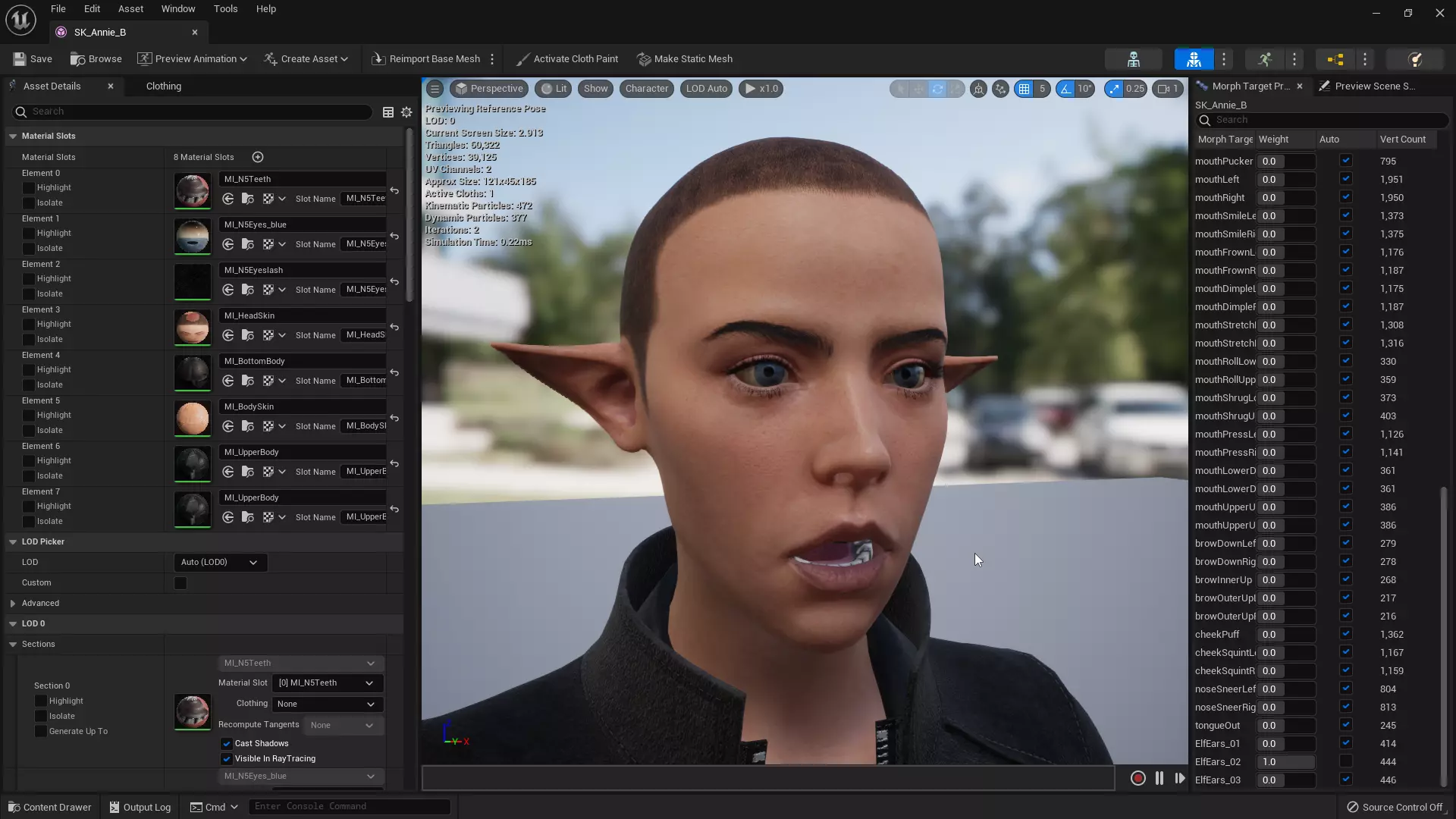Image resolution: width=1456 pixels, height=819 pixels.
Task: Reset MI_HeadSkin material slot to default
Action: point(394,327)
